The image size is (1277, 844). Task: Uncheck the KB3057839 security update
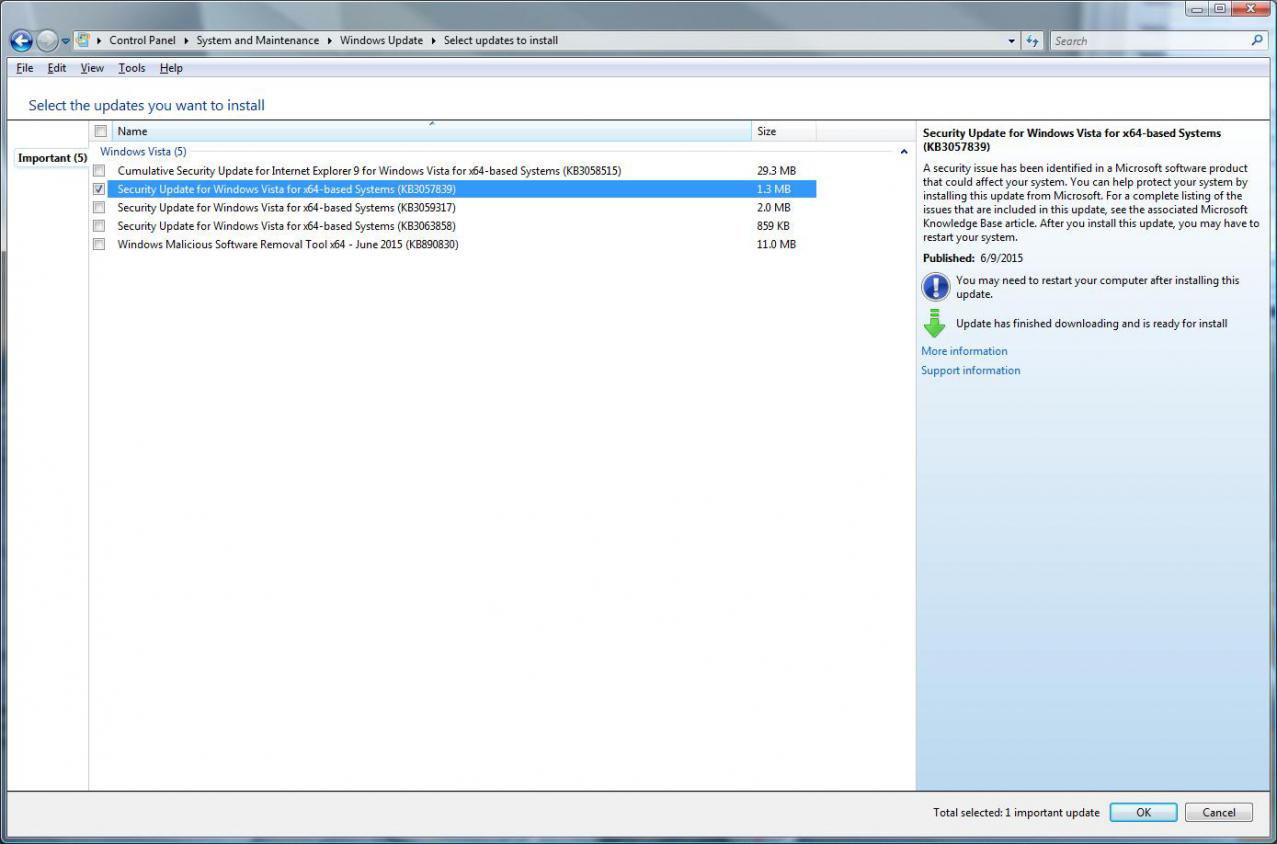(x=99, y=189)
